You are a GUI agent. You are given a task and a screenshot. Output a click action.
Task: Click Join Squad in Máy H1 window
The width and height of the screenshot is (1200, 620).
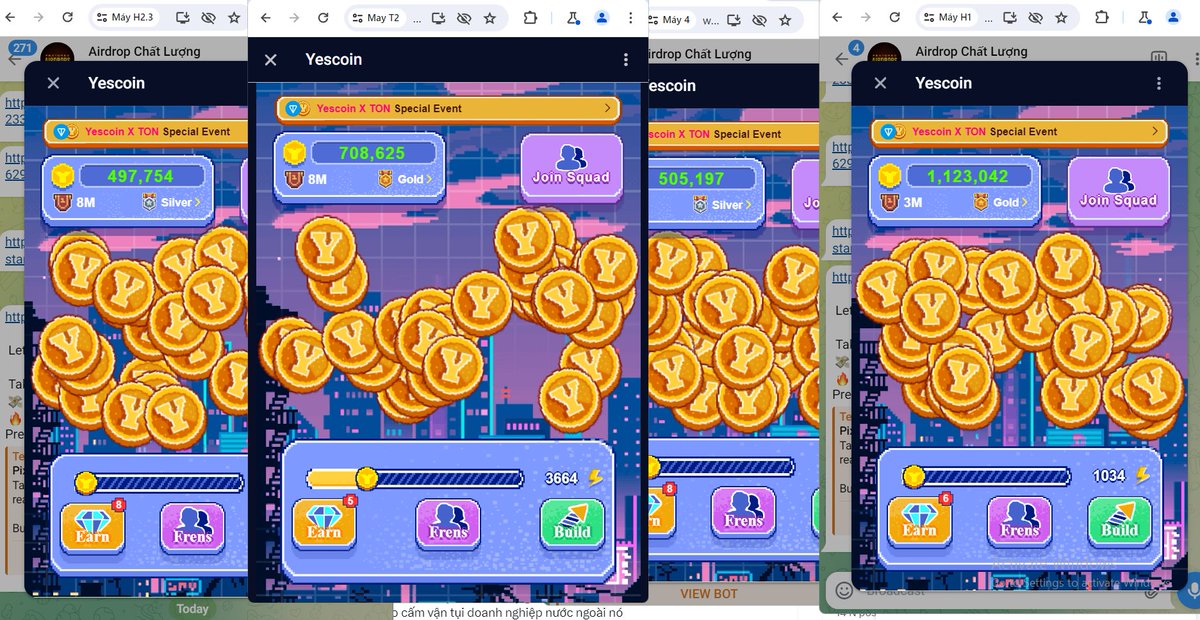click(x=1118, y=191)
